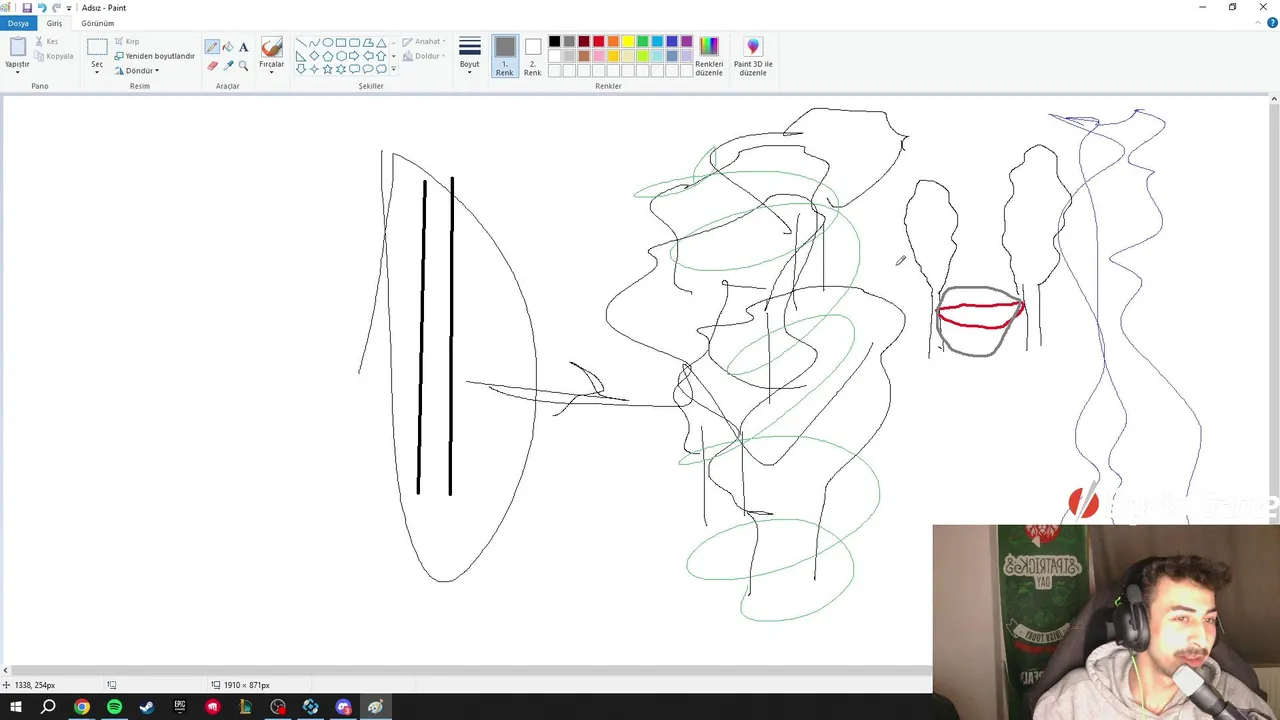Select the Magnifier tool
Screen dimensions: 1280x720
[x=243, y=66]
